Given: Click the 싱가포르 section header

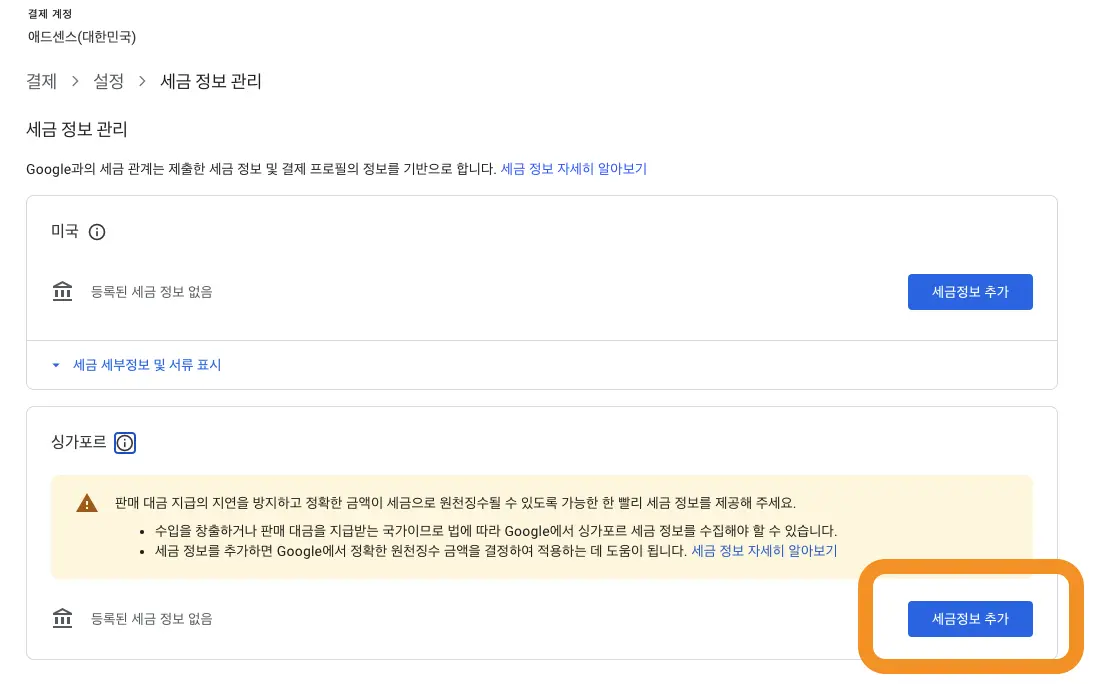Looking at the screenshot, I should point(78,442).
